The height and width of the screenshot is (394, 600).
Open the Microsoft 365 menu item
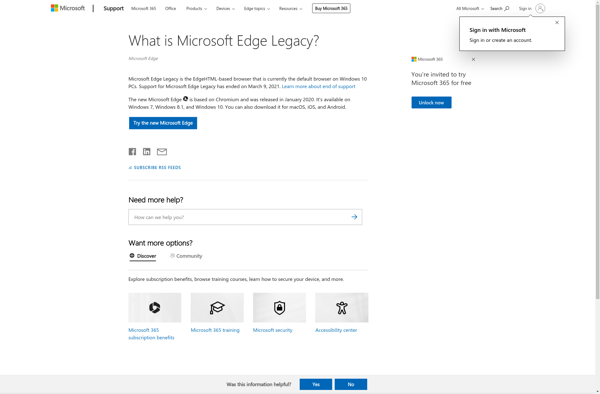[x=143, y=8]
